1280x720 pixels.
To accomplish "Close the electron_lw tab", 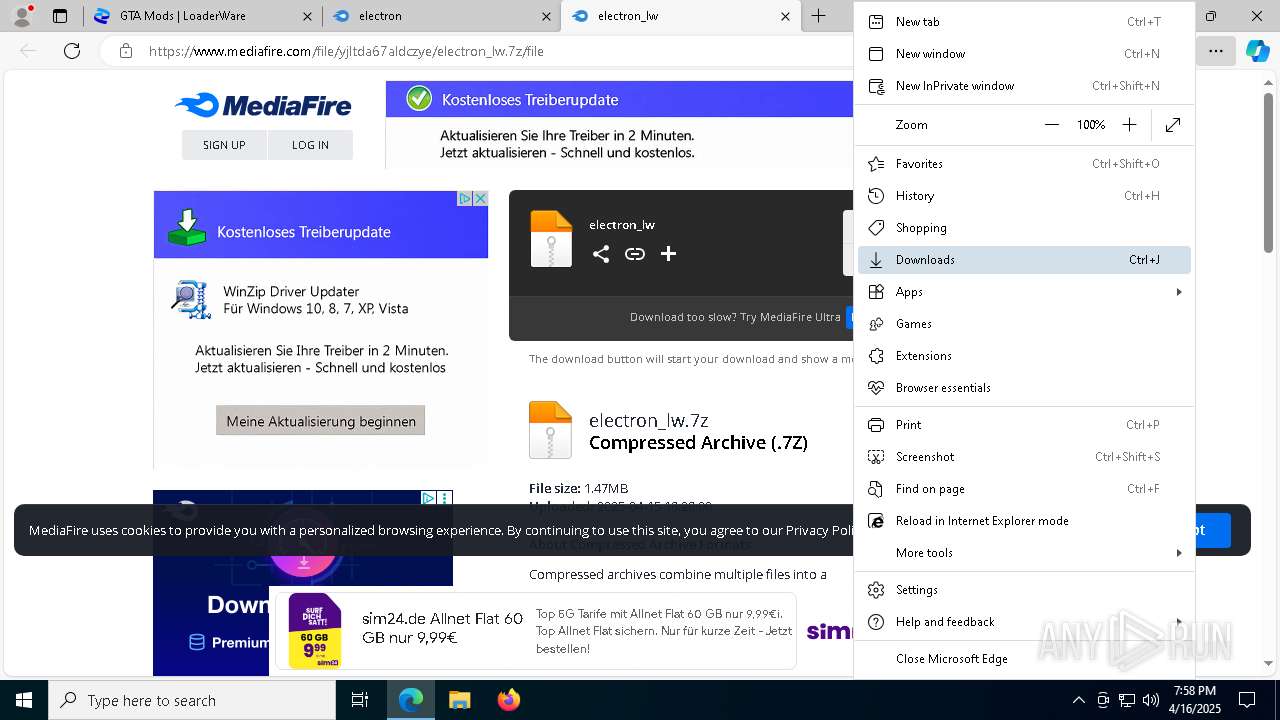I will [x=786, y=16].
